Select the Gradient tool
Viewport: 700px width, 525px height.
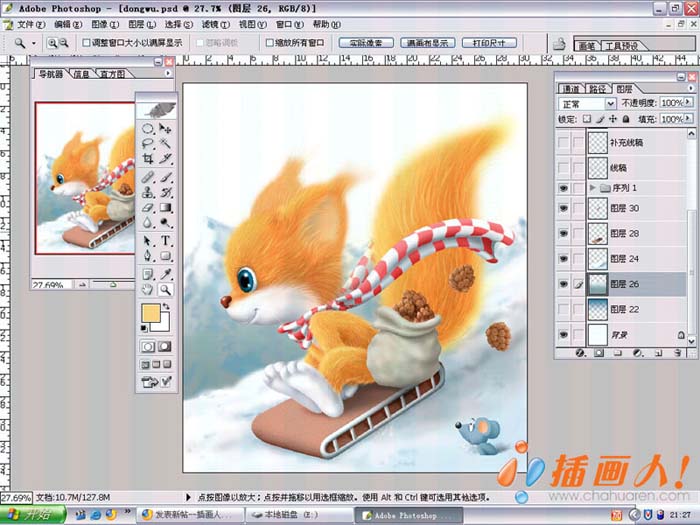tap(165, 208)
